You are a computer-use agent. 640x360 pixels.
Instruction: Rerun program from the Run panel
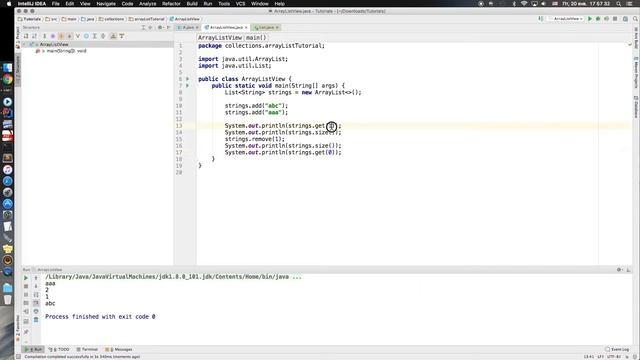click(26, 278)
